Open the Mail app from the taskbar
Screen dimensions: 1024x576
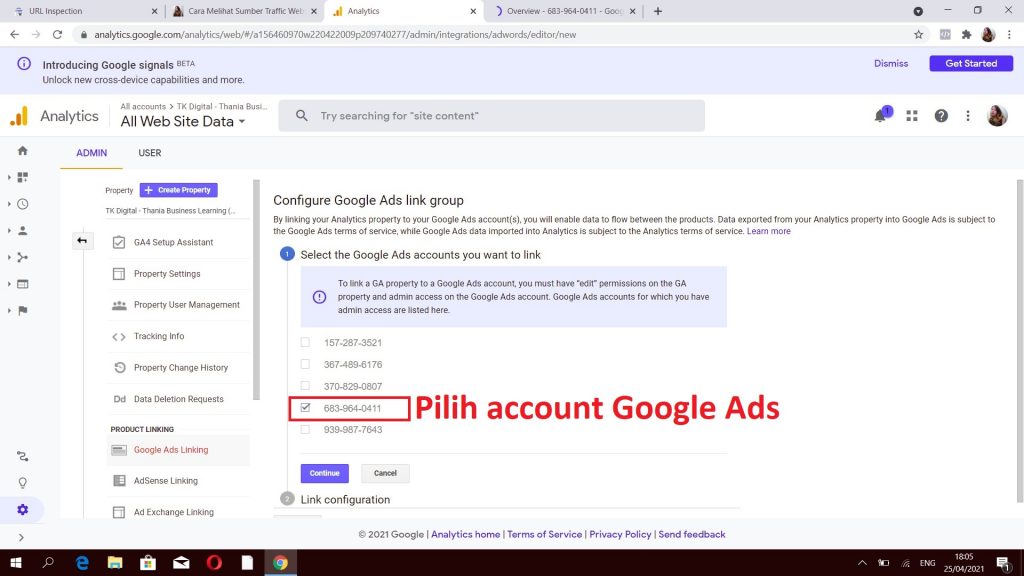click(x=181, y=562)
